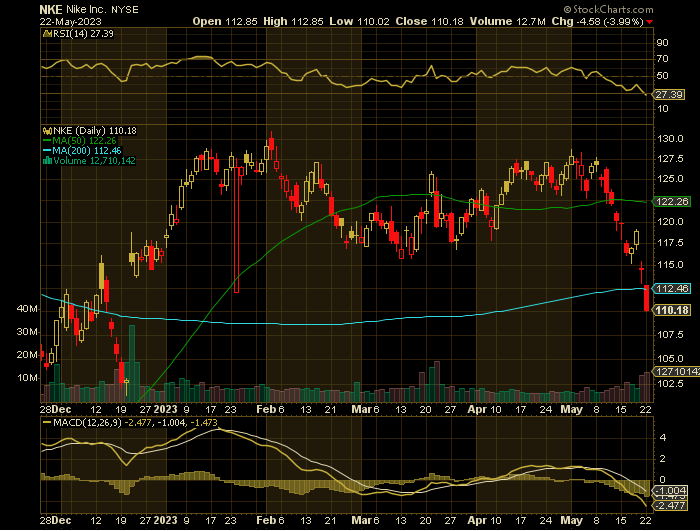Viewport: 700px width, 530px height.
Task: Click the Nike Inc. company name
Action: point(86,9)
